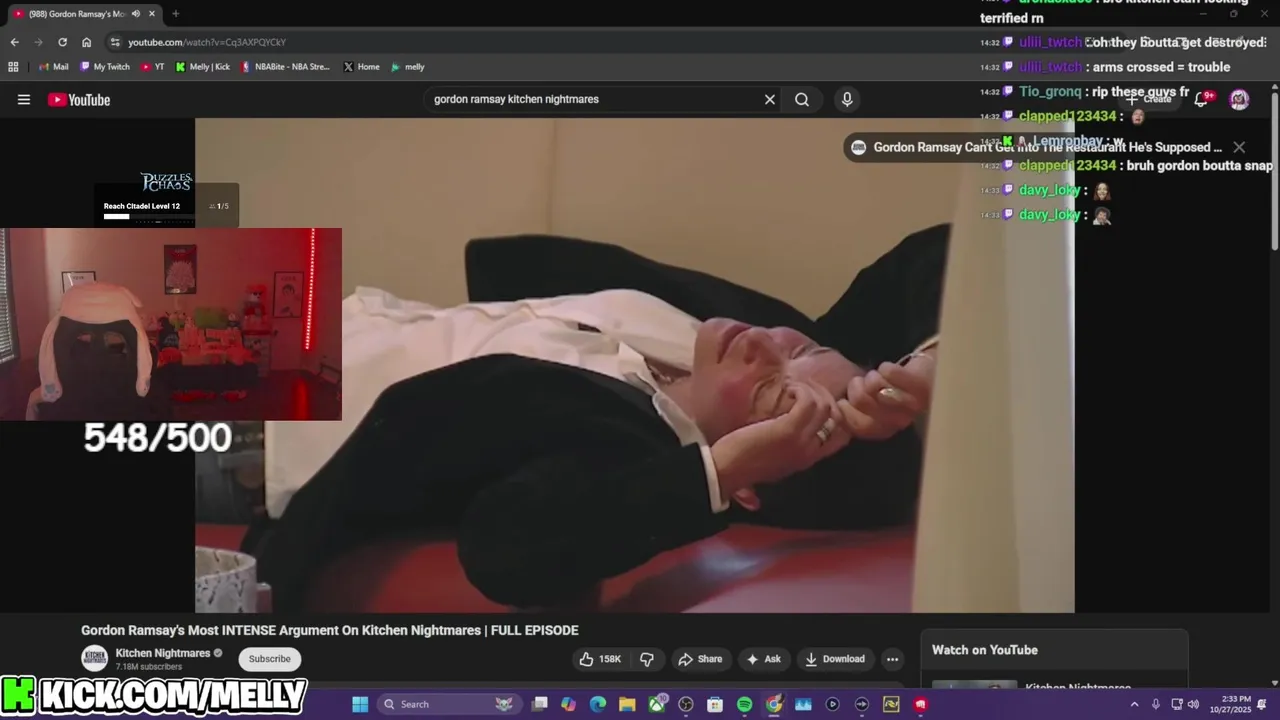
Task: Open the Windows Start menu
Action: (x=360, y=704)
